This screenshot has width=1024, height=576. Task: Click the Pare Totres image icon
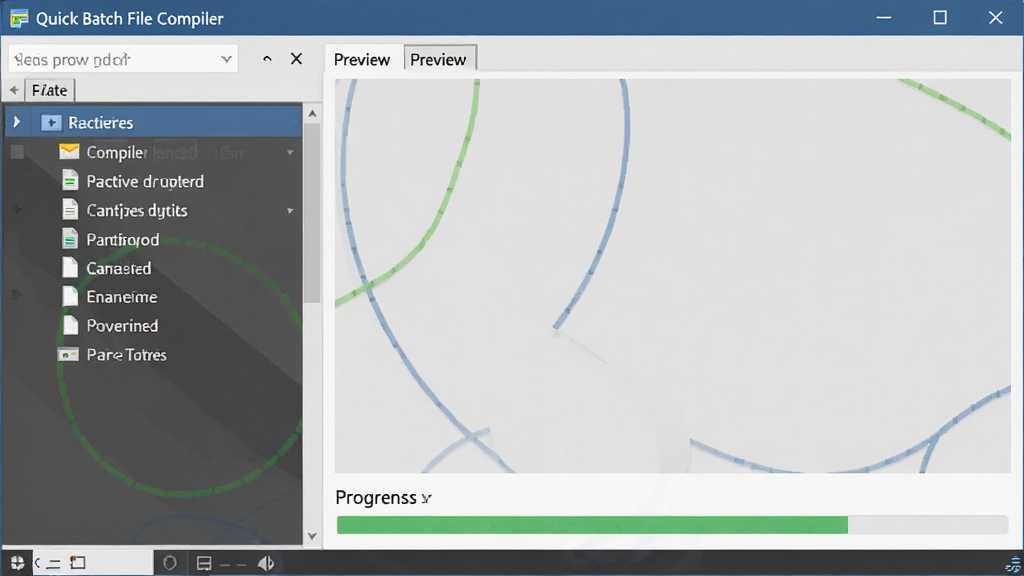click(68, 355)
